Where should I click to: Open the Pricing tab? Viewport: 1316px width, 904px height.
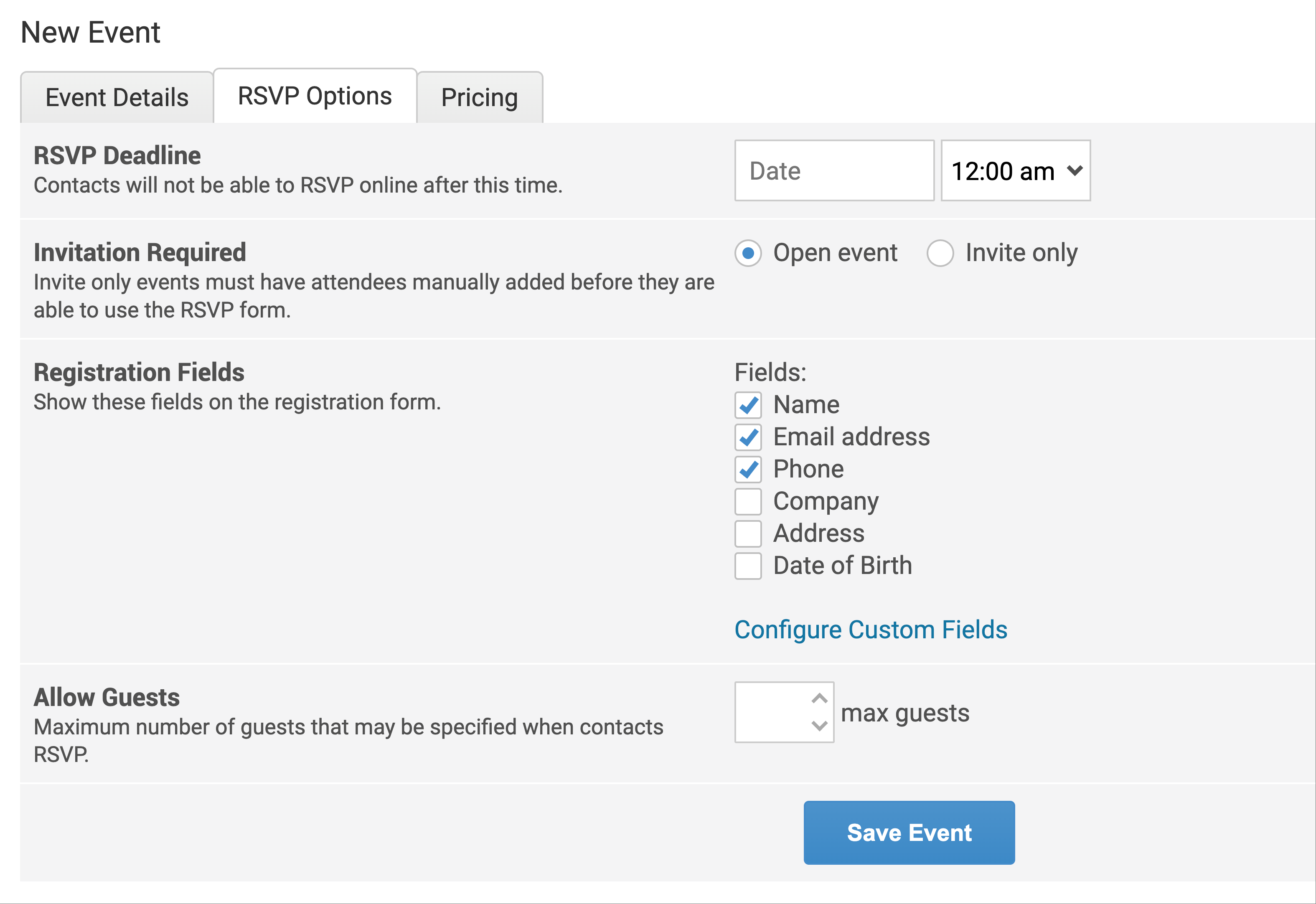coord(479,97)
